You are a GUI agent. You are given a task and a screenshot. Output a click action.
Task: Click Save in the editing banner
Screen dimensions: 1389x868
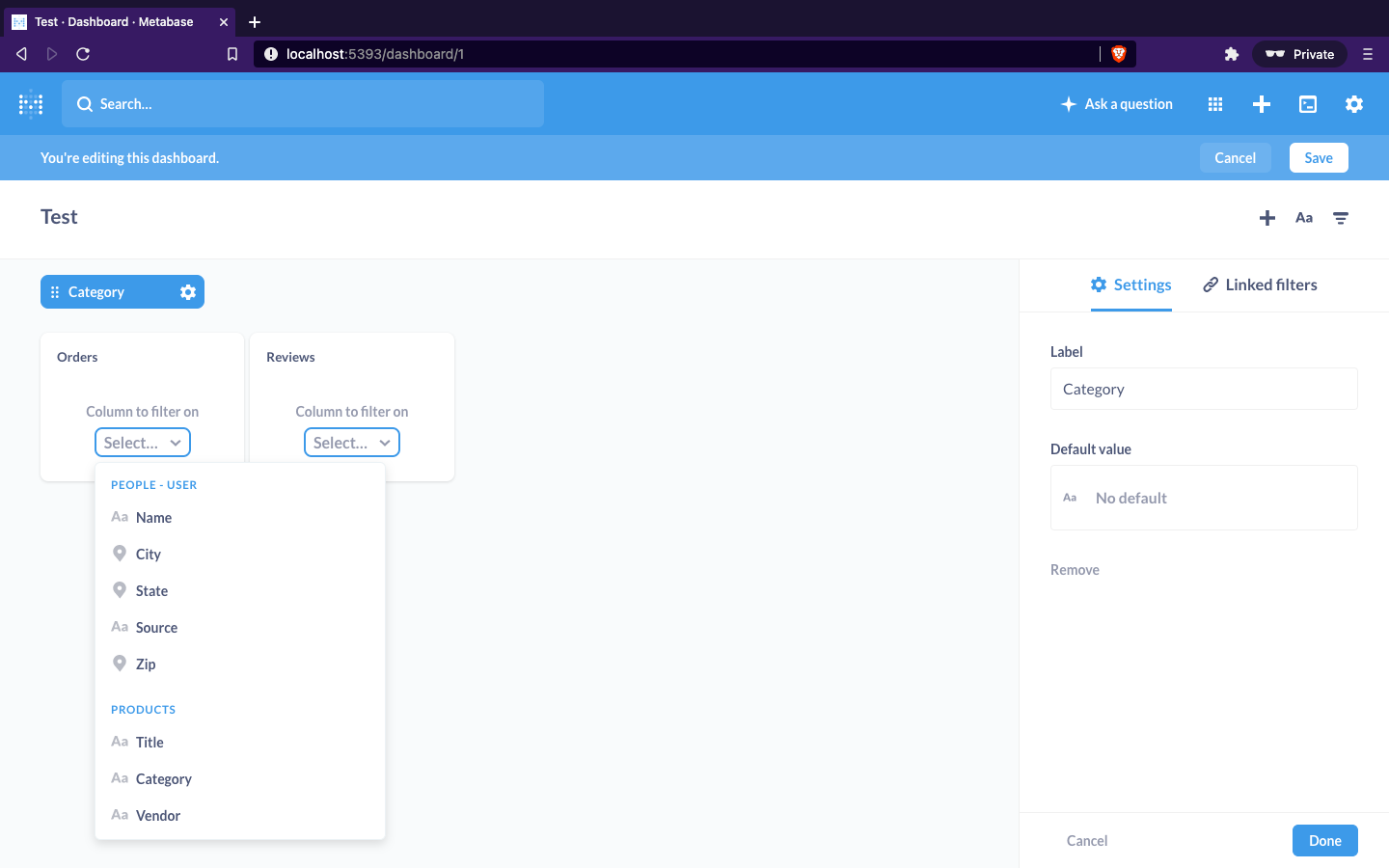pyautogui.click(x=1319, y=158)
